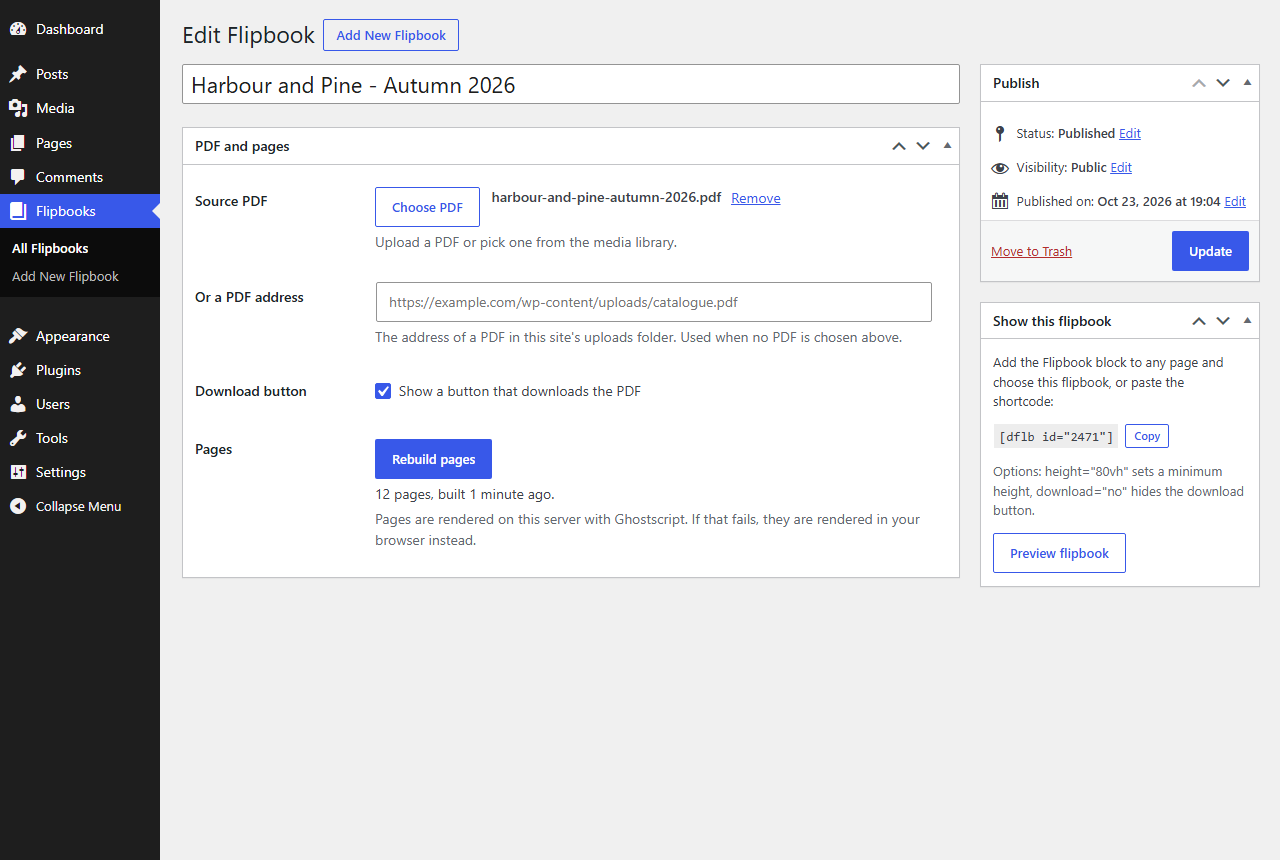Click the calendar icon beside Published on
The height and width of the screenshot is (860, 1280).
pyautogui.click(x=1000, y=201)
